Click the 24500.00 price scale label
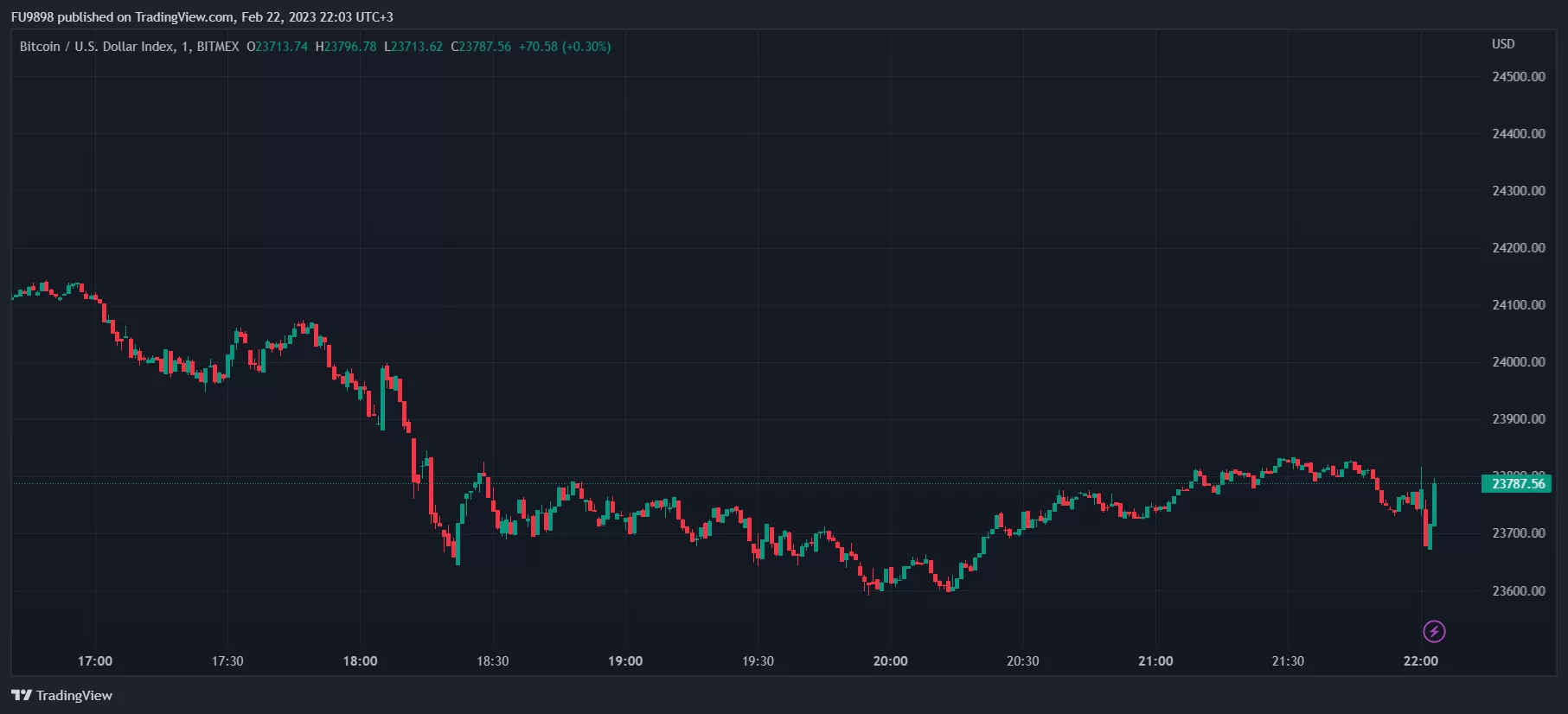Viewport: 1568px width, 714px height. [x=1518, y=77]
